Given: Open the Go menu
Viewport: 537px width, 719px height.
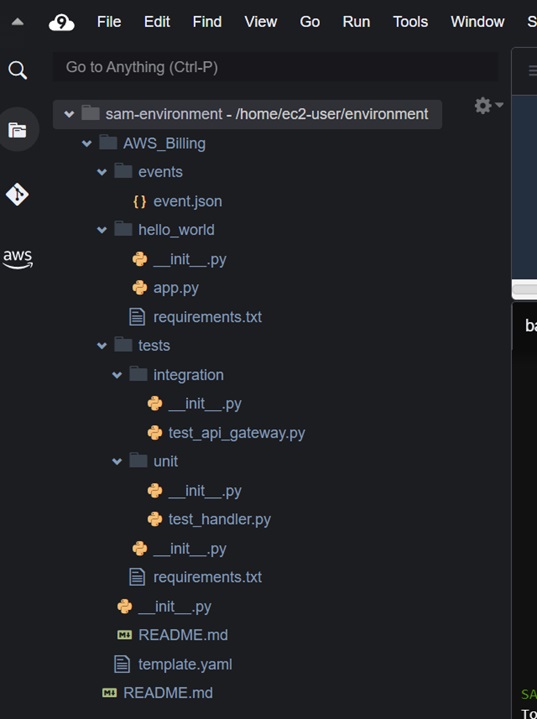Looking at the screenshot, I should pyautogui.click(x=310, y=22).
